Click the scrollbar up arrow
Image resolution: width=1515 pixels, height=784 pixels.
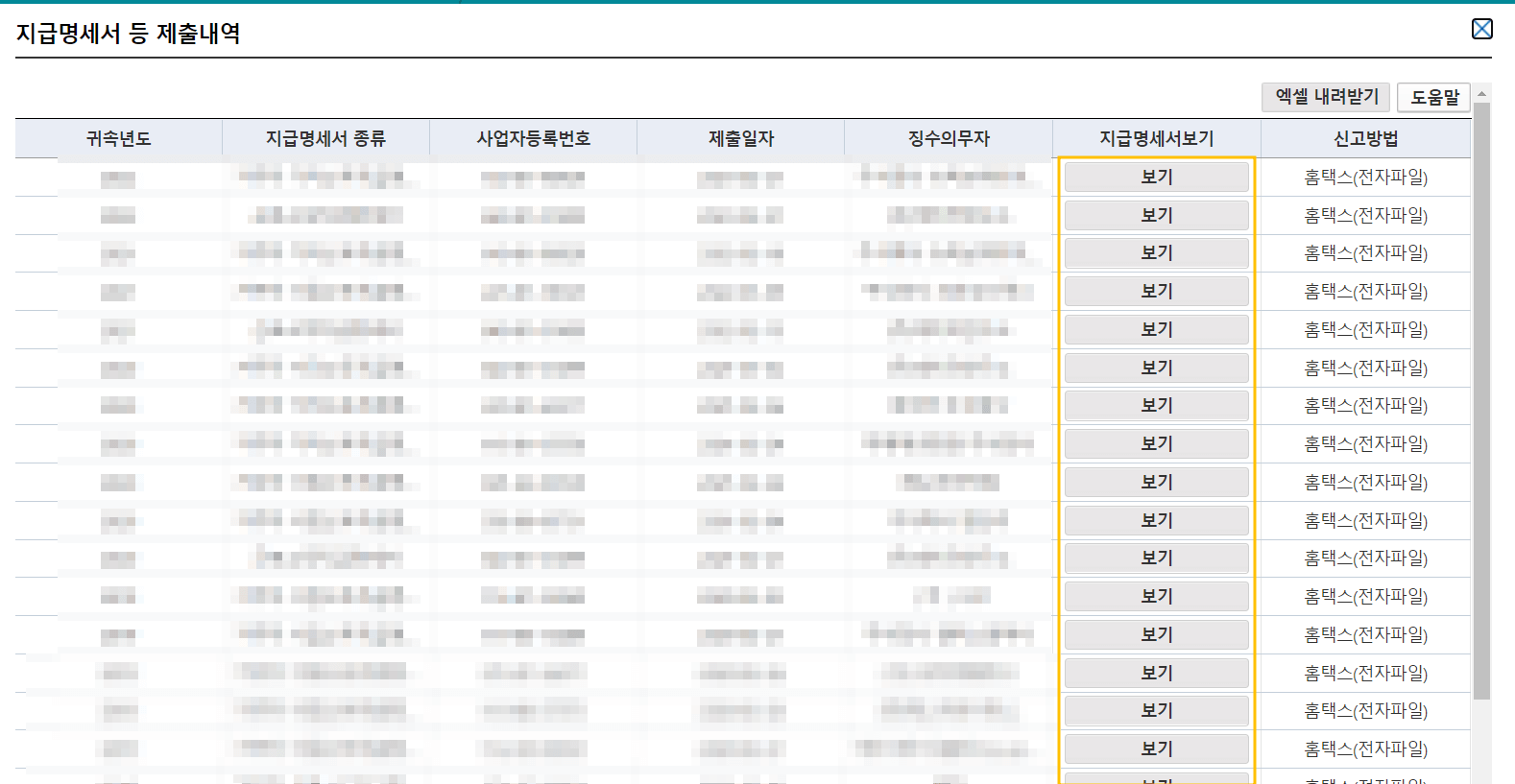1481,93
